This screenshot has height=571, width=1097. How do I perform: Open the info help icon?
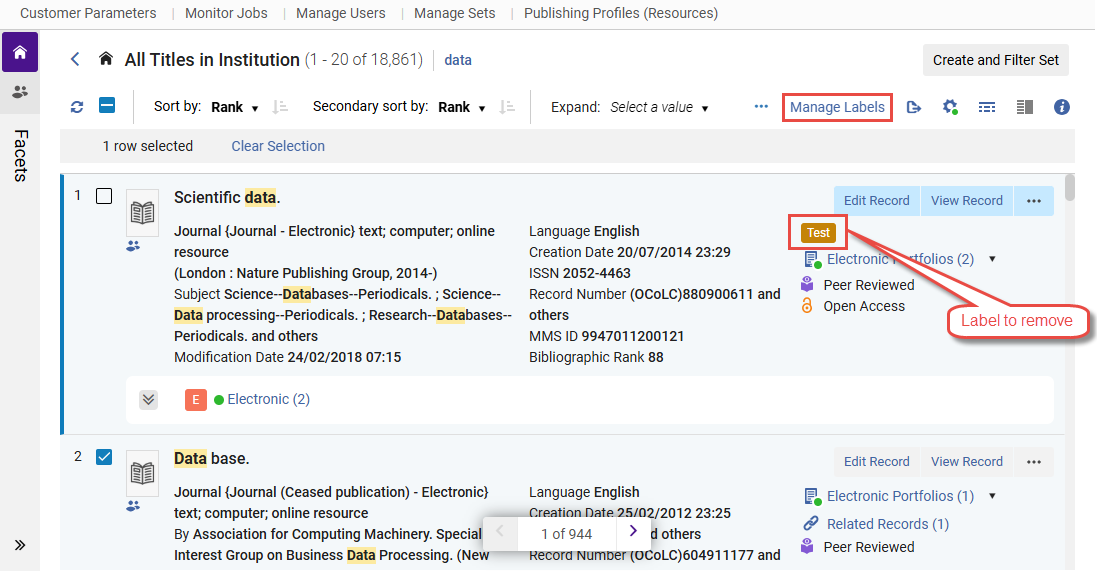1061,107
